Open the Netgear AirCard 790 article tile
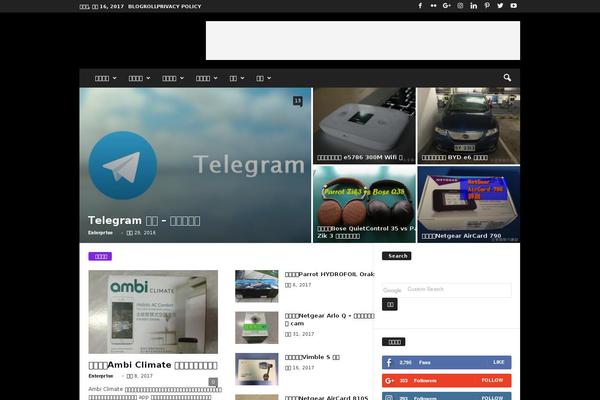600x400 pixels. point(468,204)
